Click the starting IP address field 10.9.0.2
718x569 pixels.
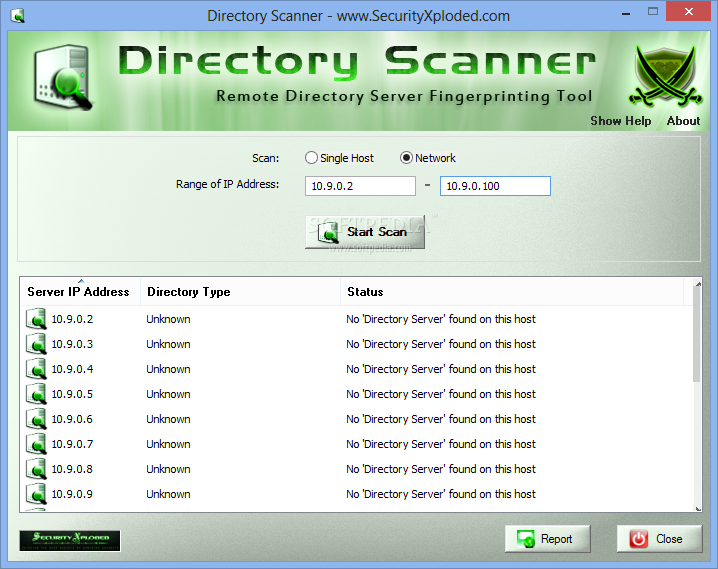(x=360, y=186)
